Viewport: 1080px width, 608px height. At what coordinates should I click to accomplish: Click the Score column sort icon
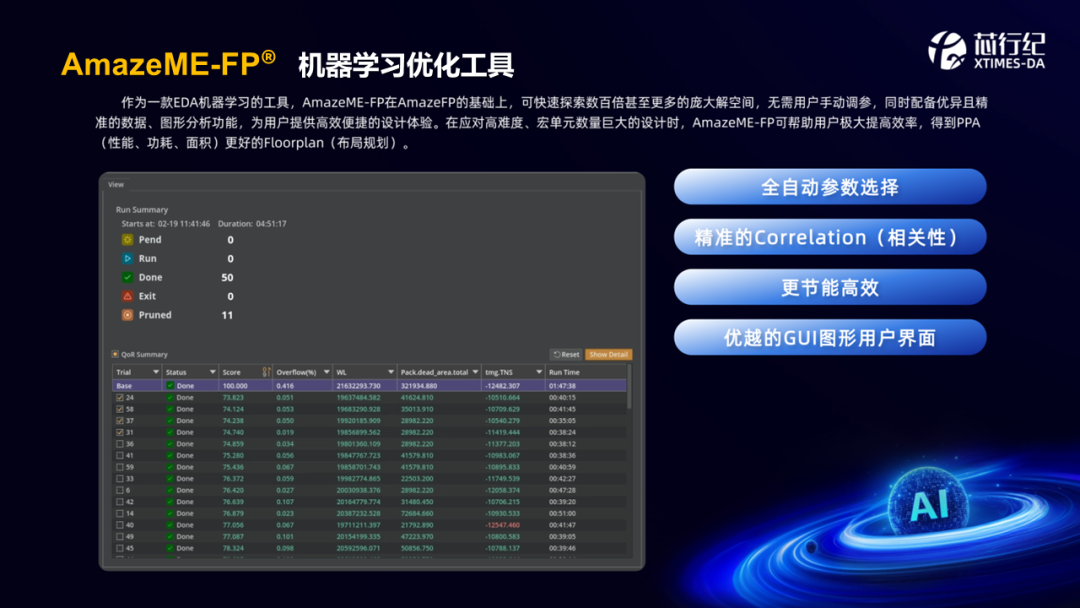pos(266,372)
